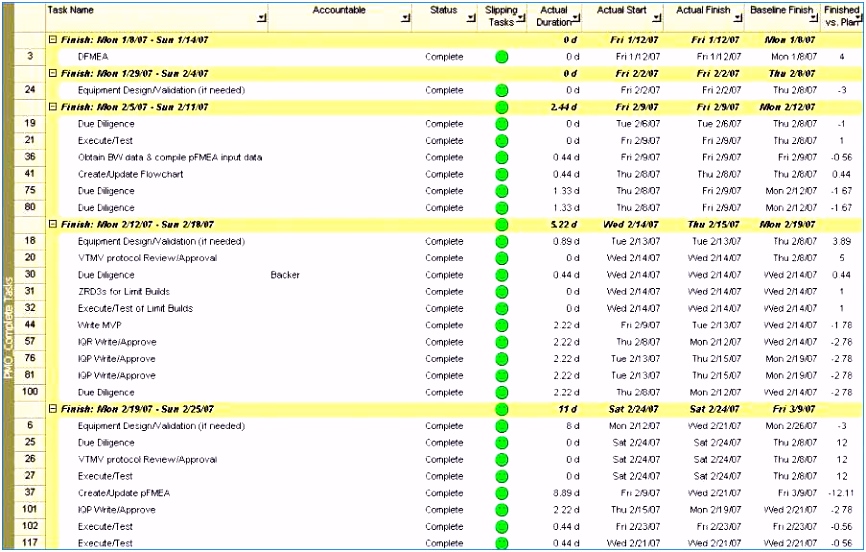
Task: Collapse the Finish Mon 2/5/07 - Sun 2/11/07 group
Action: click(53, 107)
